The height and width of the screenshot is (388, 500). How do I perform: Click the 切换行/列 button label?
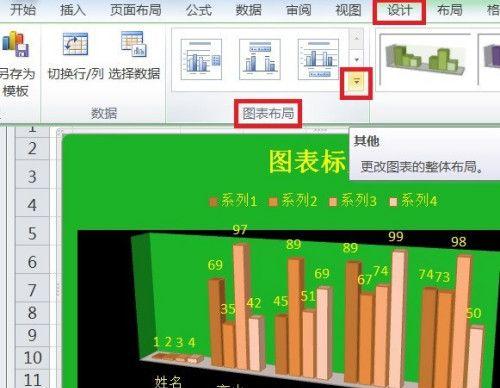tap(76, 74)
